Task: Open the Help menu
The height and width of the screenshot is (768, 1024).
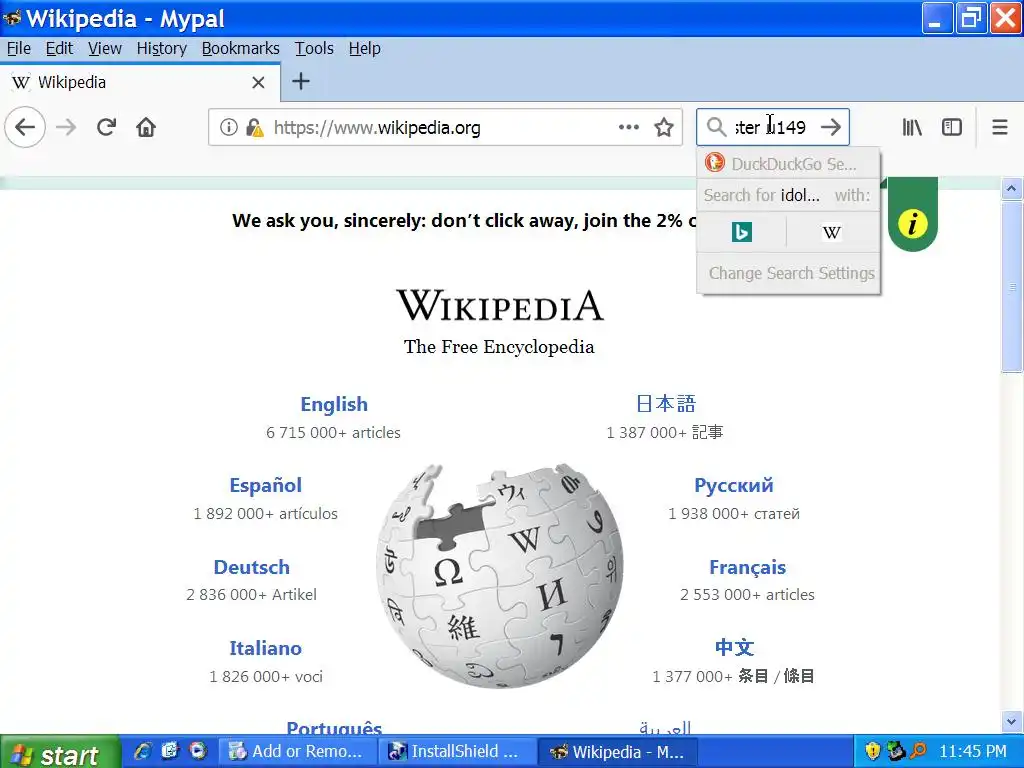Action: 364,48
